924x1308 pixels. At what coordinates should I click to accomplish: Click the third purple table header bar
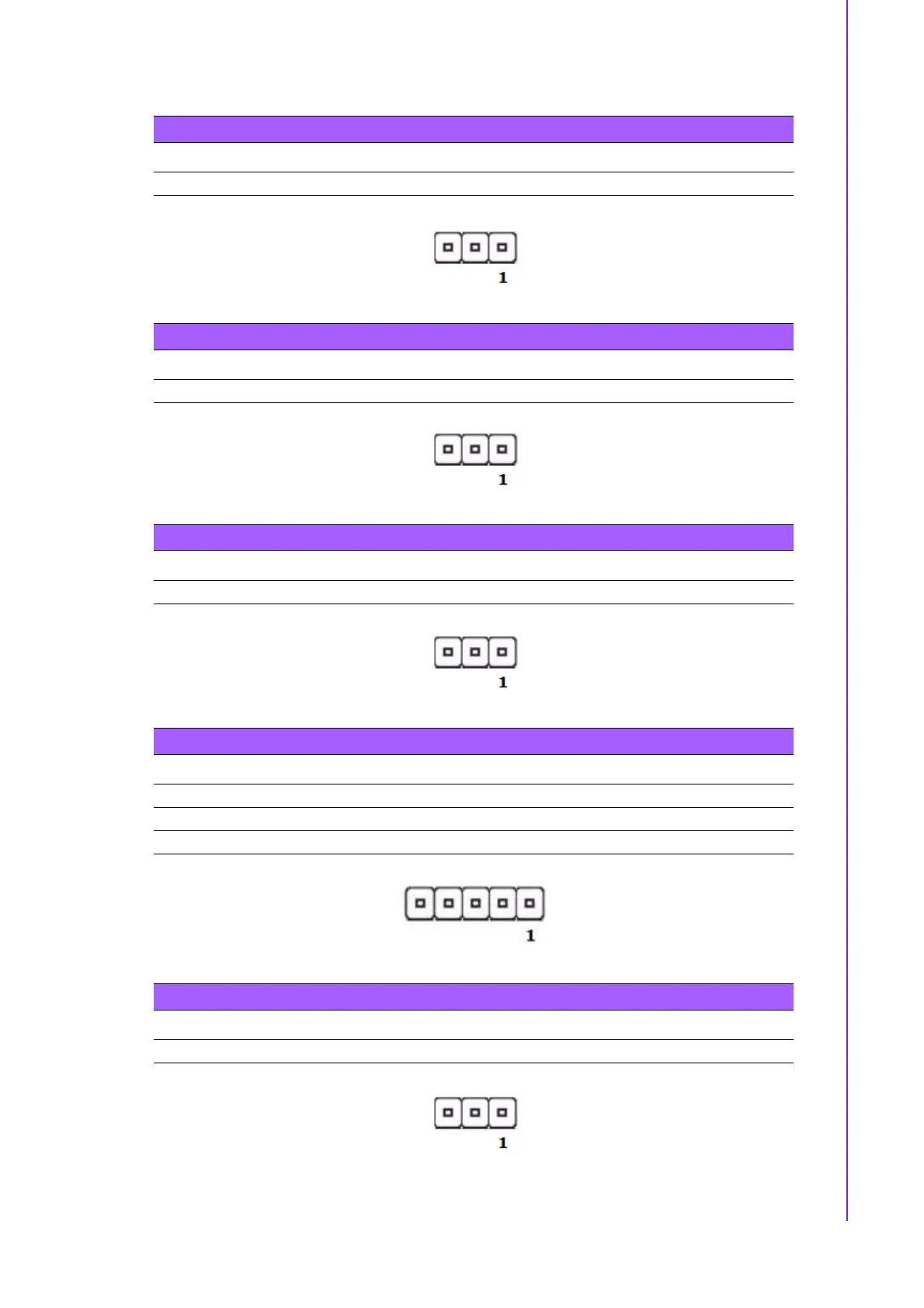click(473, 537)
